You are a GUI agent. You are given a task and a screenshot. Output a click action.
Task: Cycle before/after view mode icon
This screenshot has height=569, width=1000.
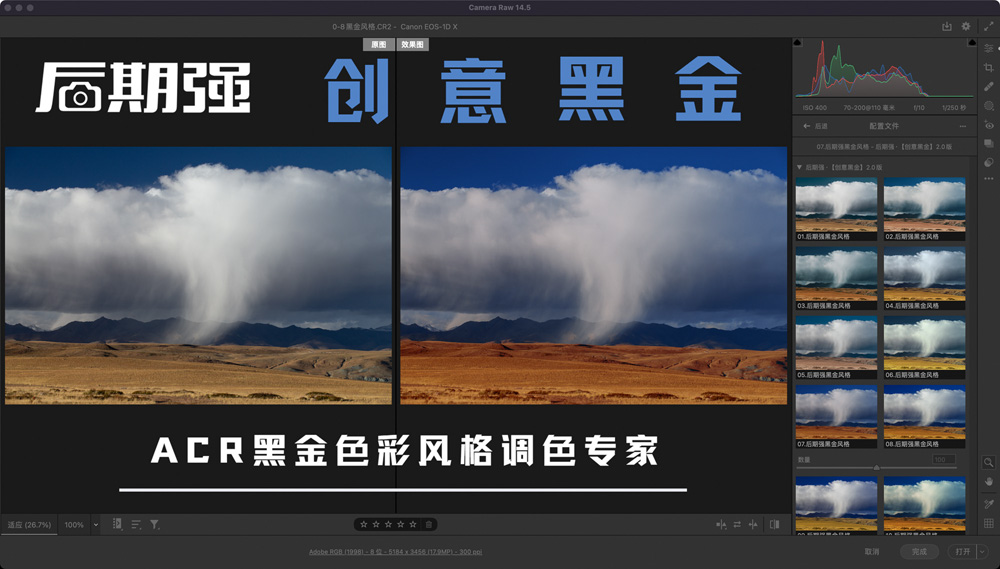pos(721,524)
